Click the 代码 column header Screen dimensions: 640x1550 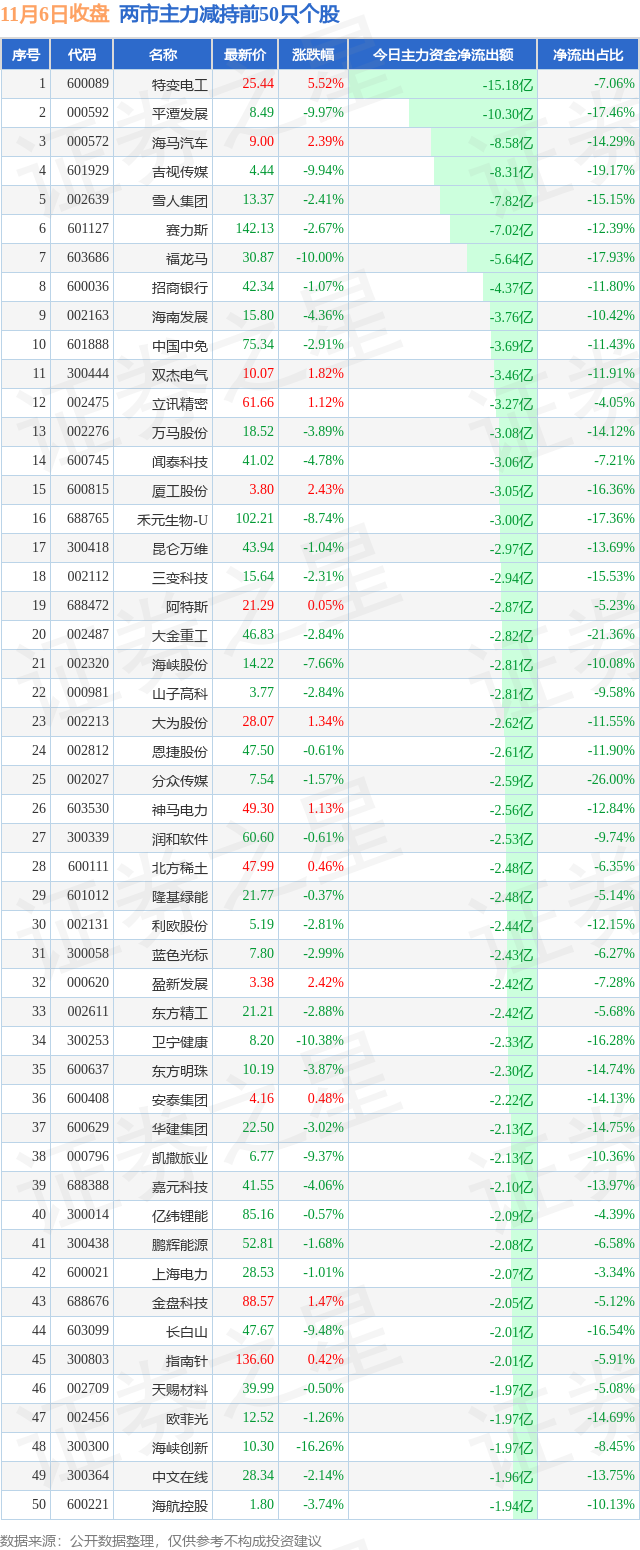point(82,55)
